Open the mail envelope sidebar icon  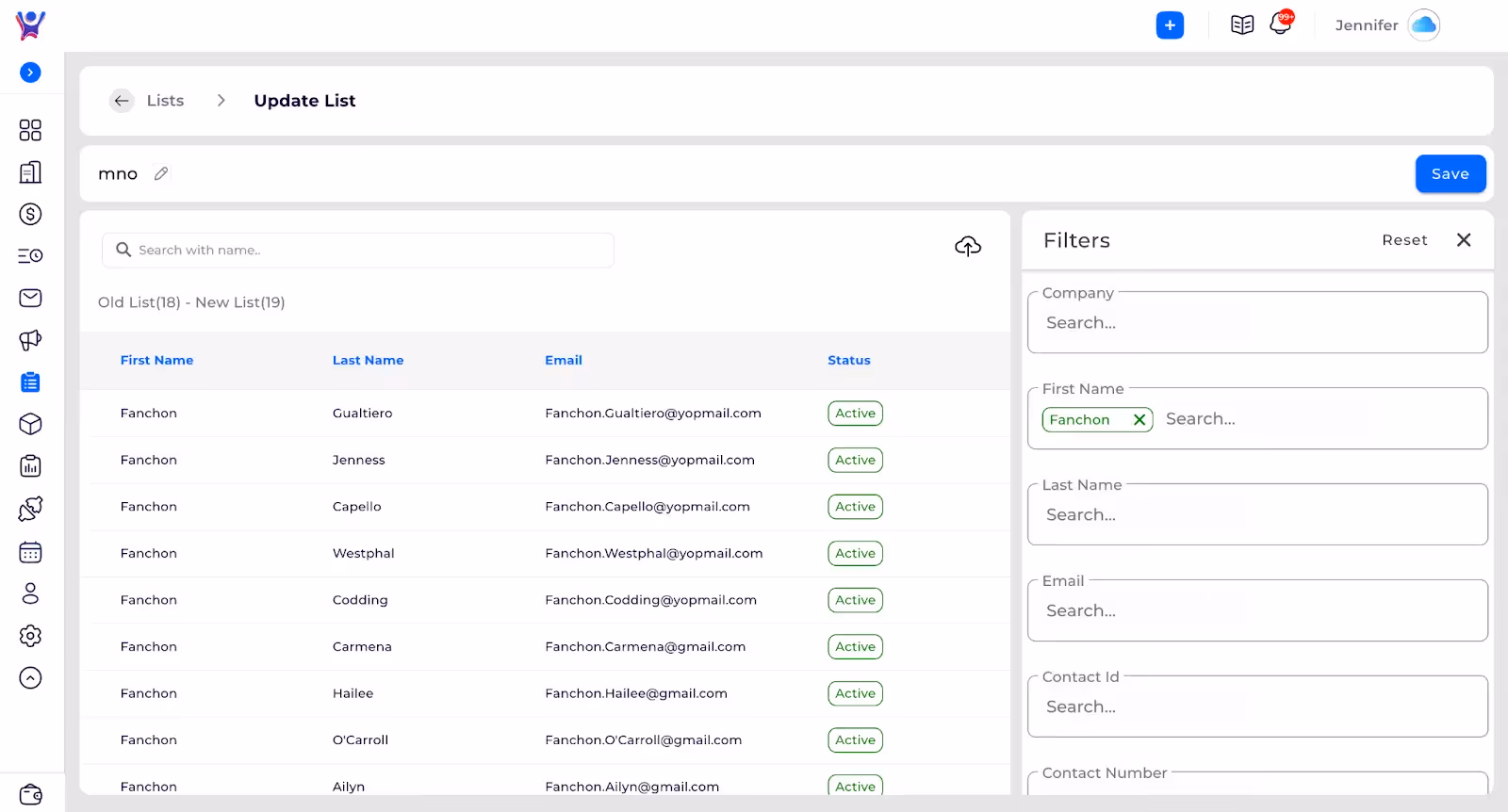pos(30,298)
